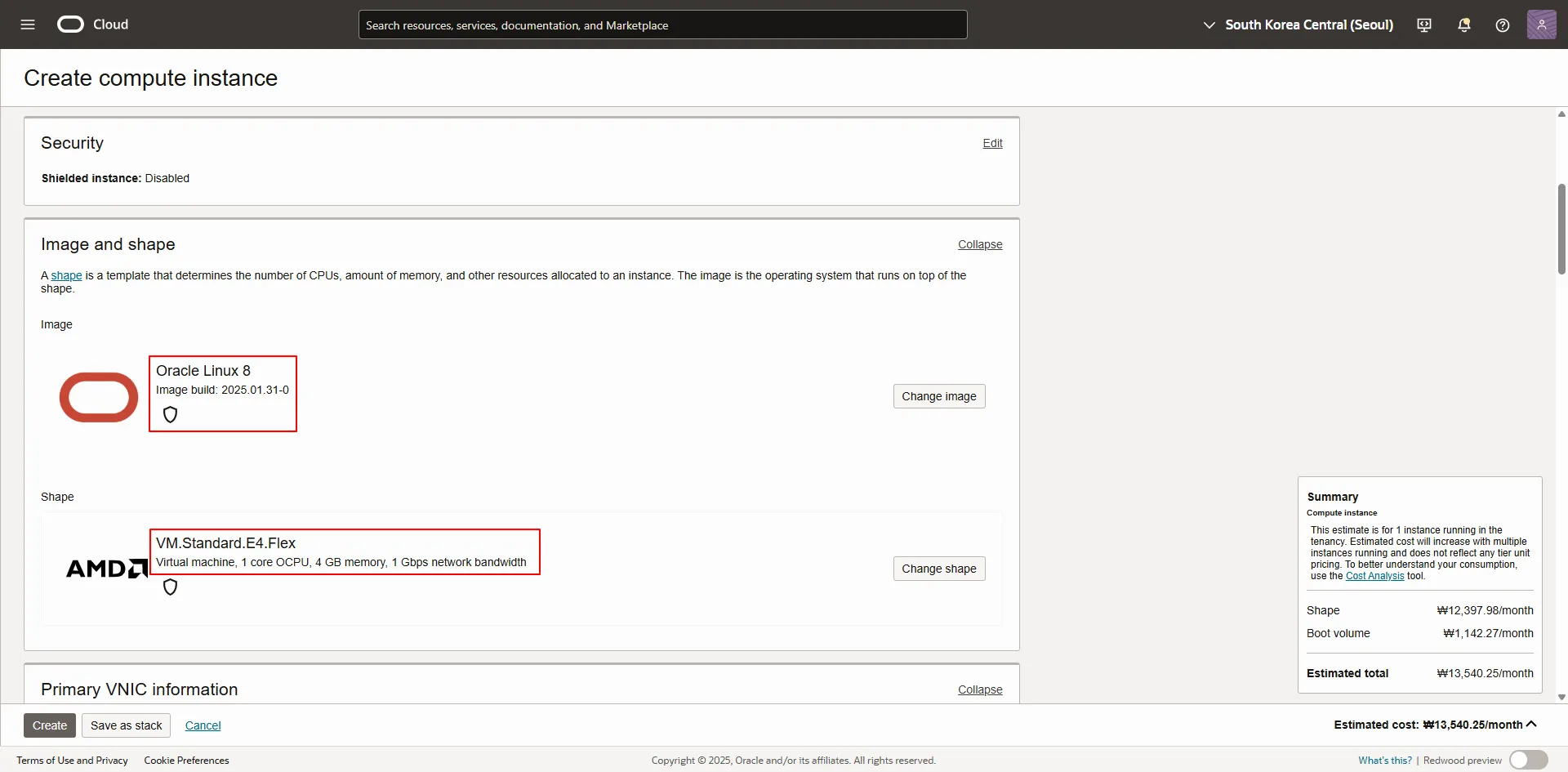The width and height of the screenshot is (1568, 772).
Task: Open the user profile avatar
Action: [x=1542, y=25]
